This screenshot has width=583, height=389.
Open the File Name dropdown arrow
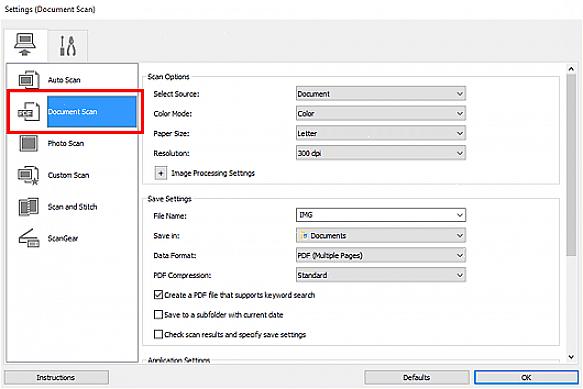pos(460,215)
